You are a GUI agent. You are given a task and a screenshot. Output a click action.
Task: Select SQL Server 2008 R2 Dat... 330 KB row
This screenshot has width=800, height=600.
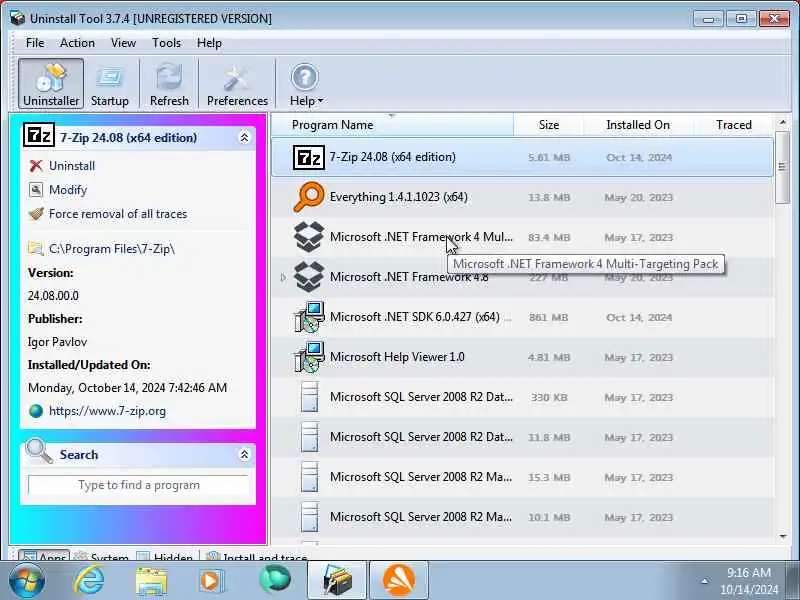click(522, 397)
